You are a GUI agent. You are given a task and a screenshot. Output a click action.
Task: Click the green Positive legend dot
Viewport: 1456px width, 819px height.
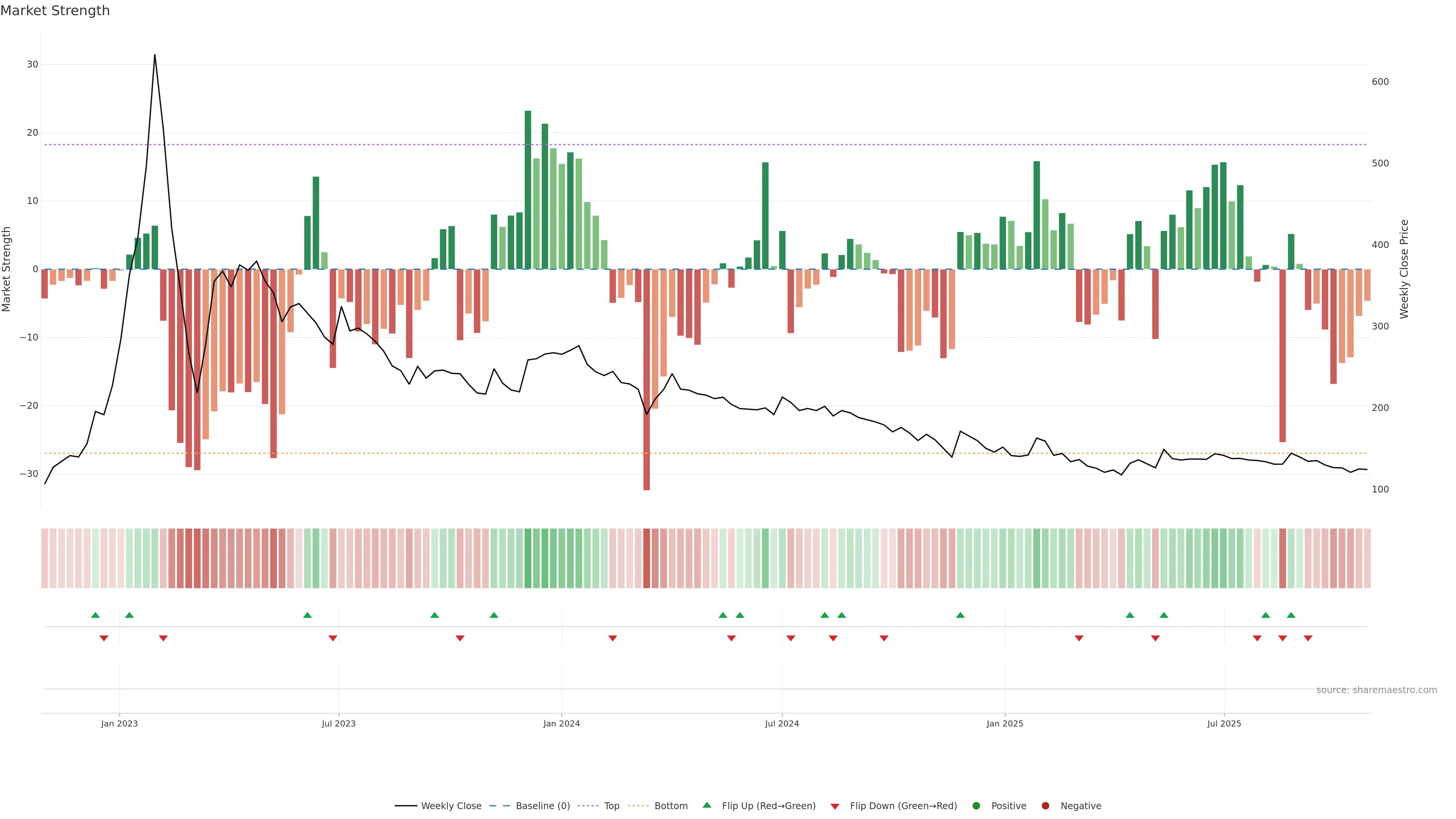tap(976, 806)
